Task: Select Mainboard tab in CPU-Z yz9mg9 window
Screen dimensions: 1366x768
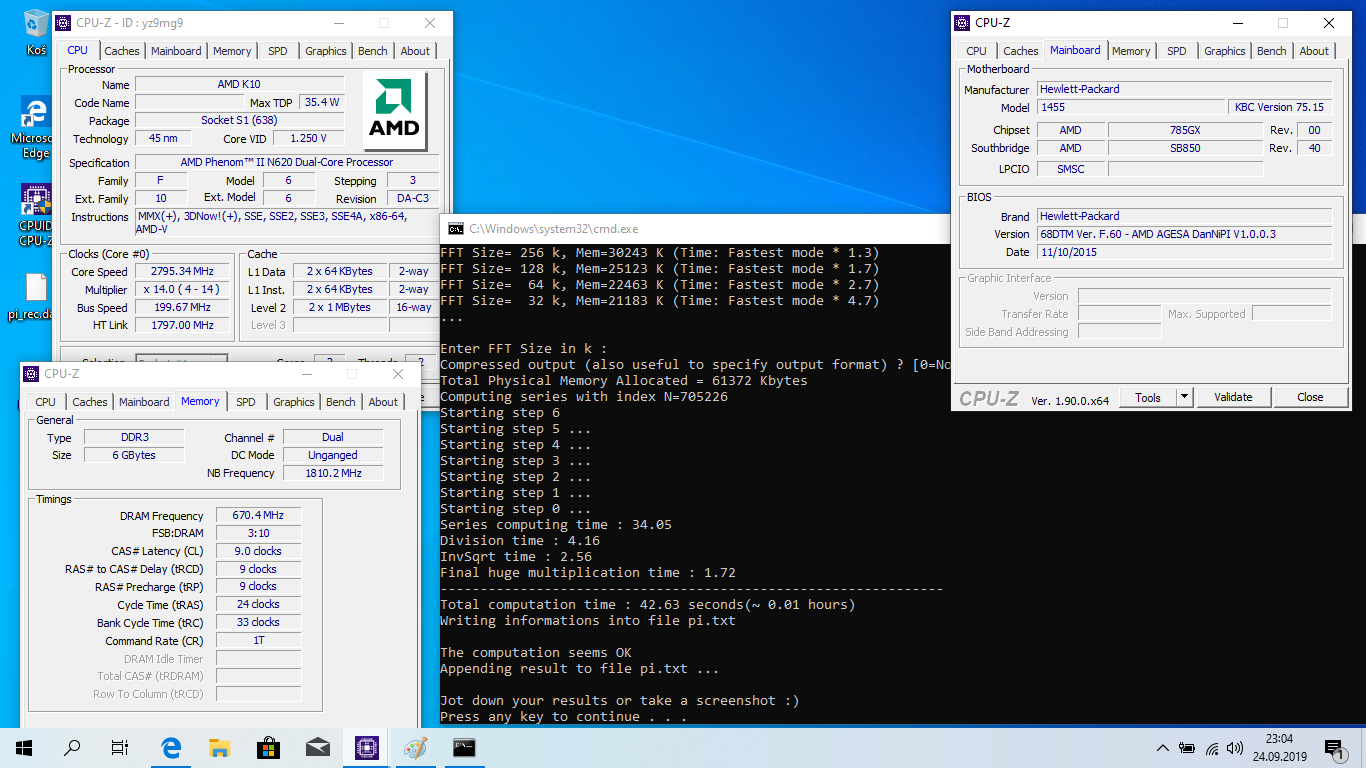Action: [176, 51]
